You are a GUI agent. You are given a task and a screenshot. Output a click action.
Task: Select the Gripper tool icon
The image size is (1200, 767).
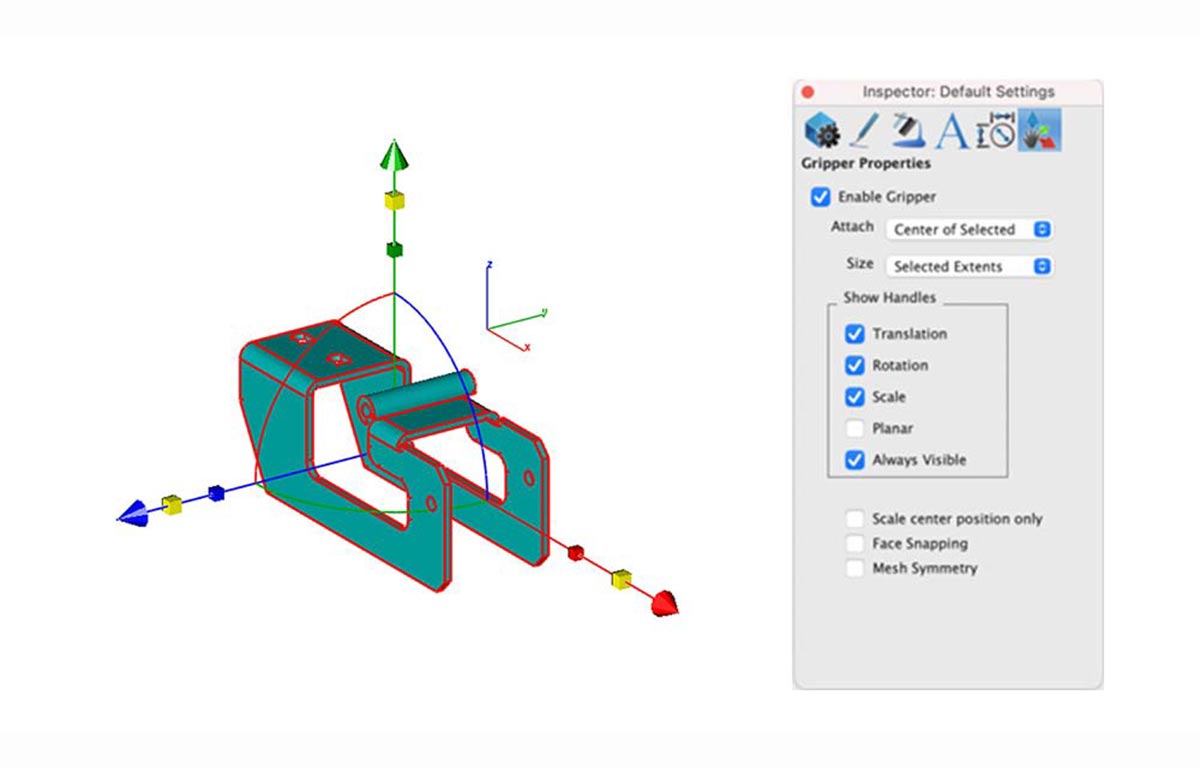point(1040,130)
